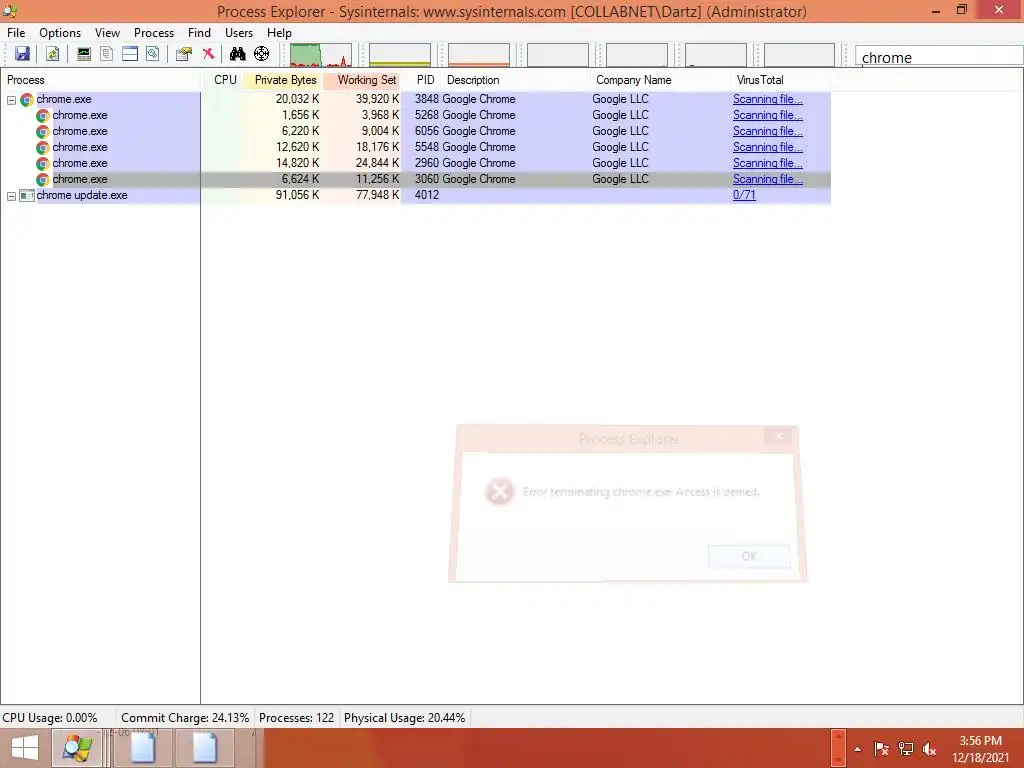Click the 39,920 K Working Set value
This screenshot has height=768, width=1024.
[377, 99]
